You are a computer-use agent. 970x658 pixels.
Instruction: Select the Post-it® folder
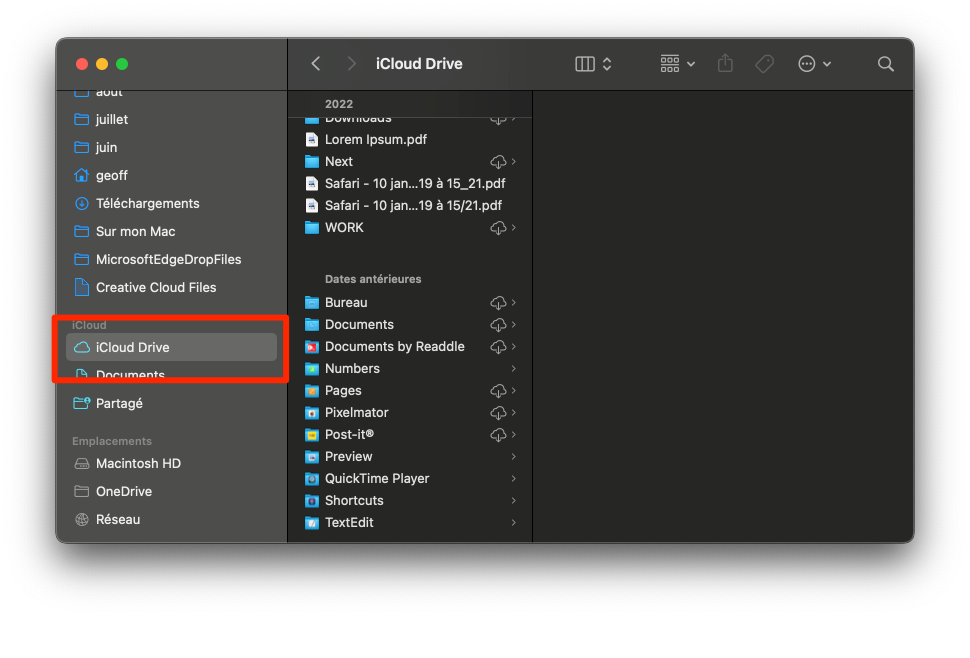pos(410,435)
